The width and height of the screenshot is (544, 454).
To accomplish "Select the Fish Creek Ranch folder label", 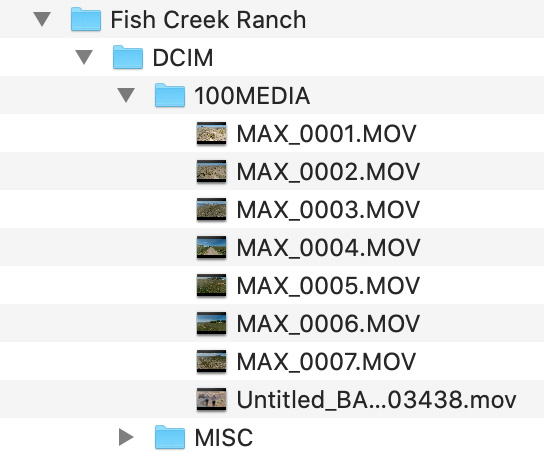I will (208, 19).
